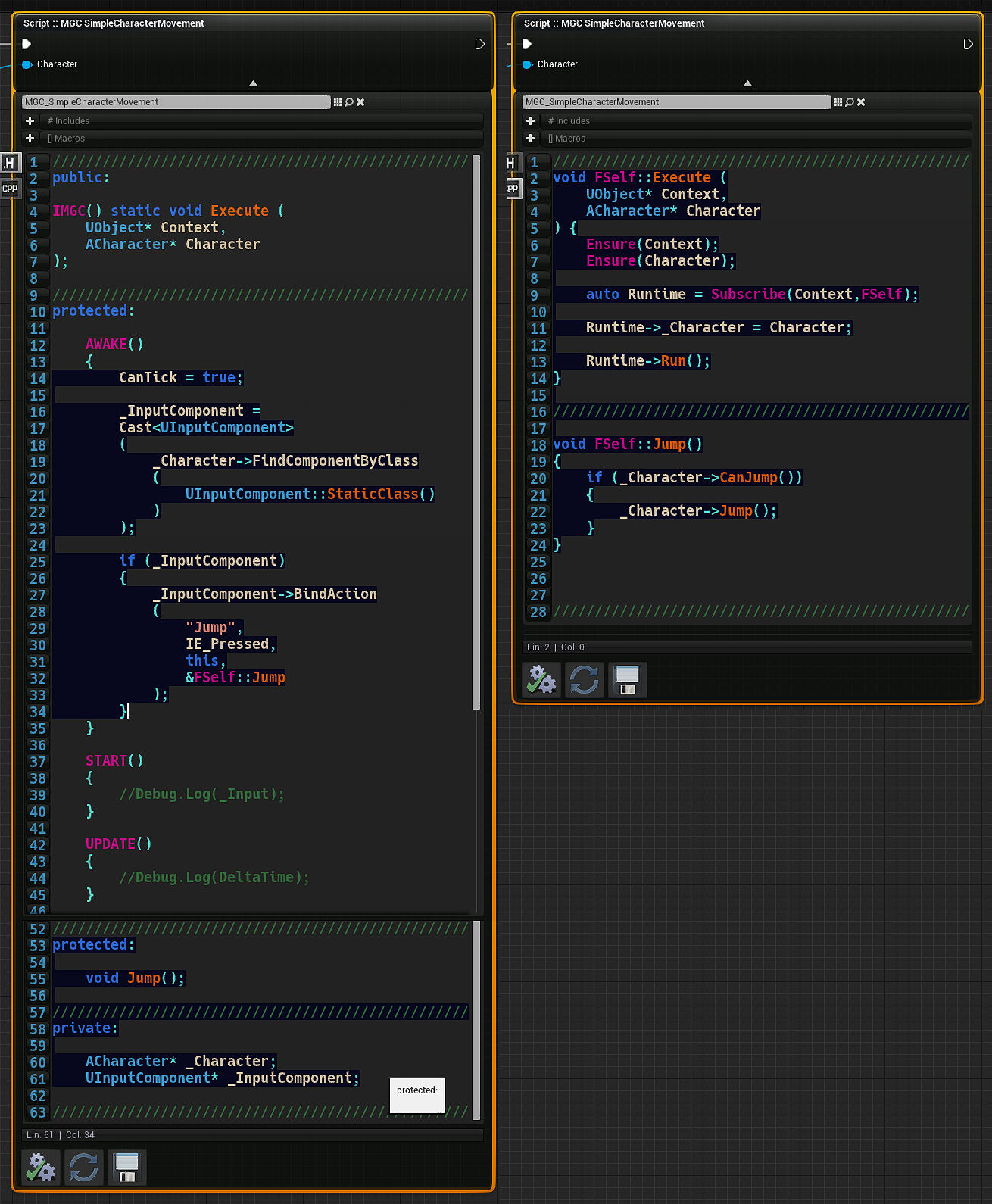Add an include with plus in left node
Screen dimensions: 992x1204
point(30,120)
